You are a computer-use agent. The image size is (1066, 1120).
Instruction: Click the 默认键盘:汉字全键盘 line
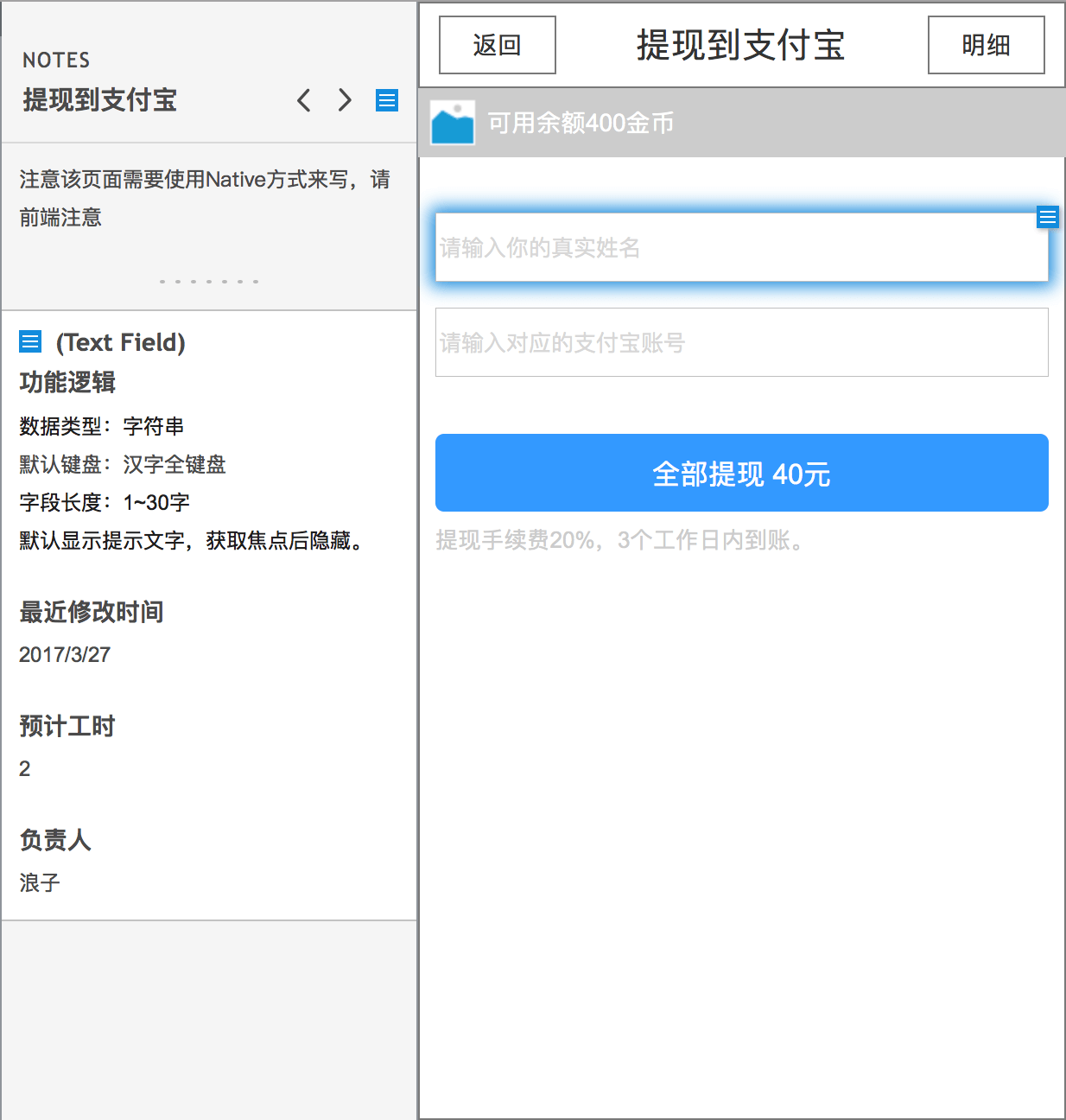click(x=123, y=464)
